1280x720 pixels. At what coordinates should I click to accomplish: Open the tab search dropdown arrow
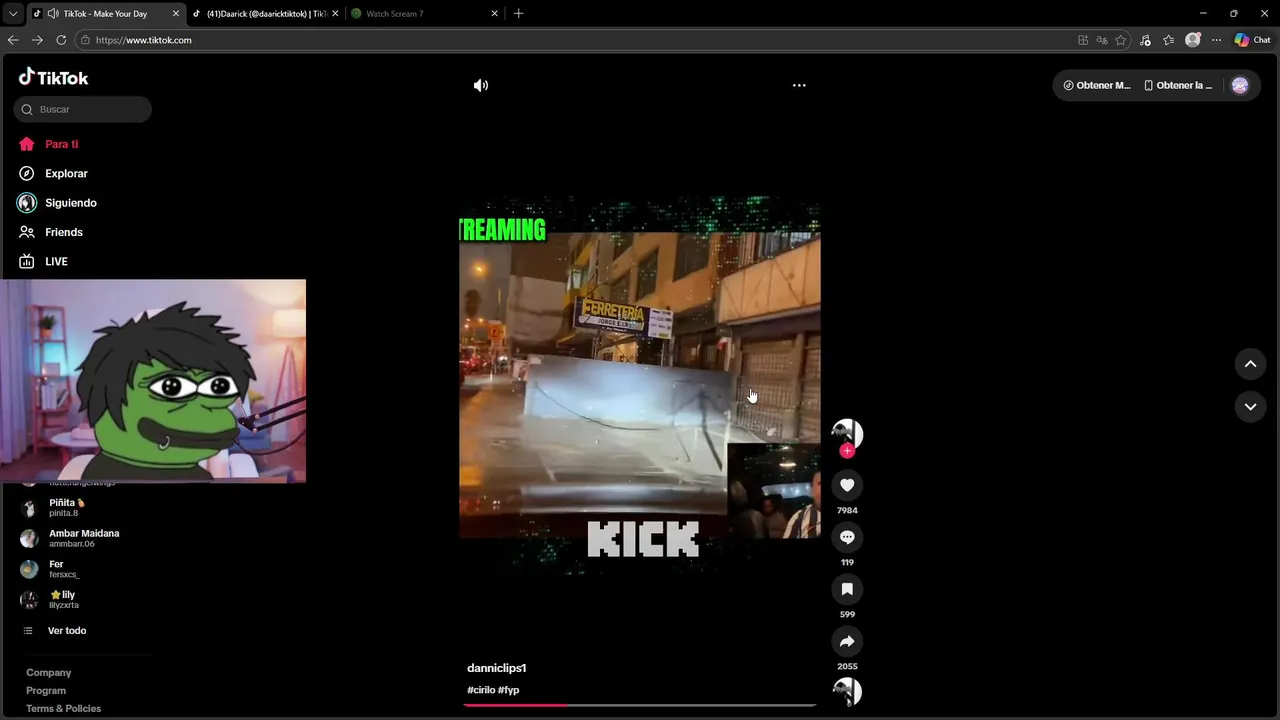[x=13, y=14]
